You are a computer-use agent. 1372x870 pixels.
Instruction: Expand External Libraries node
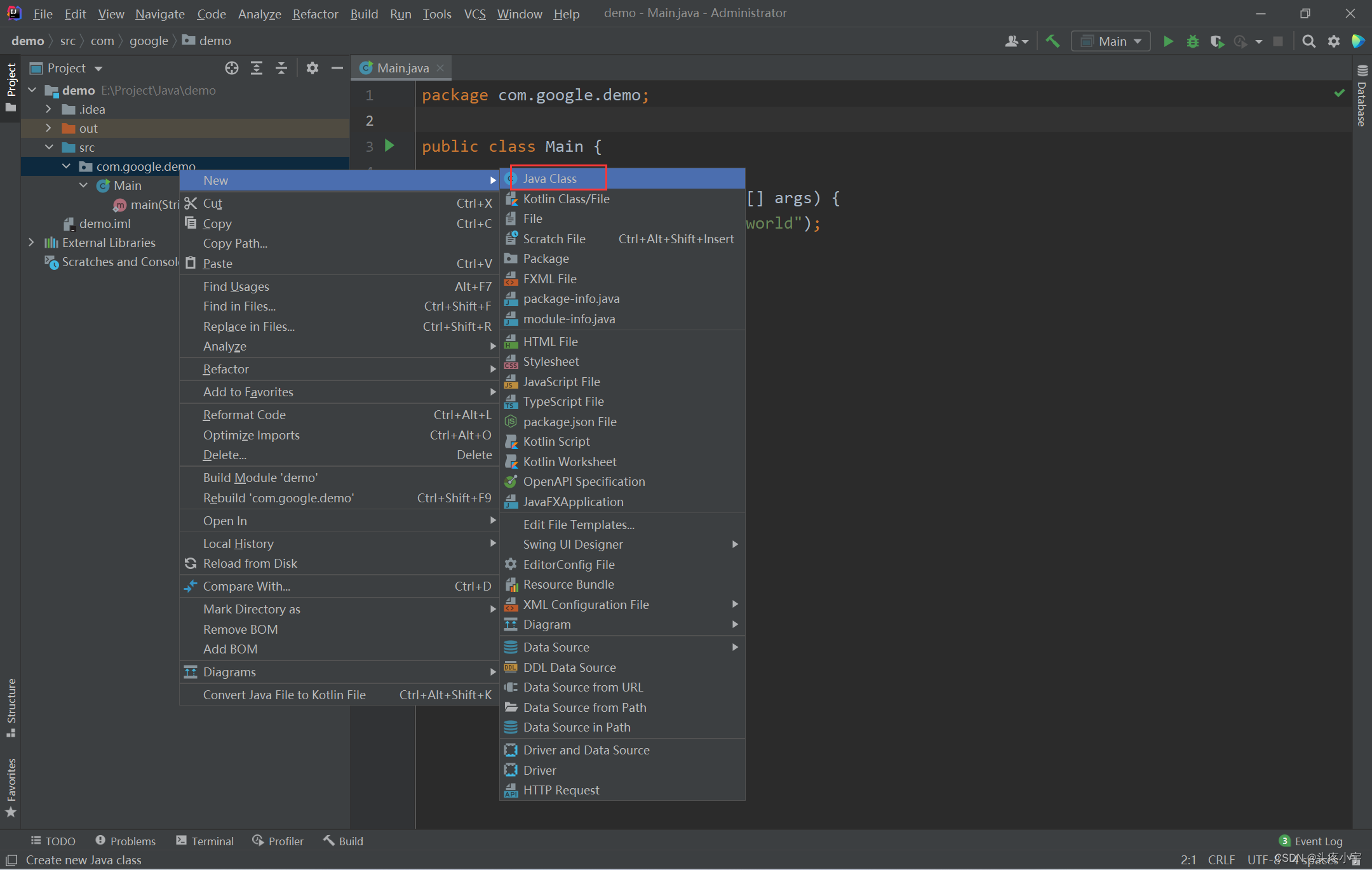click(x=31, y=243)
